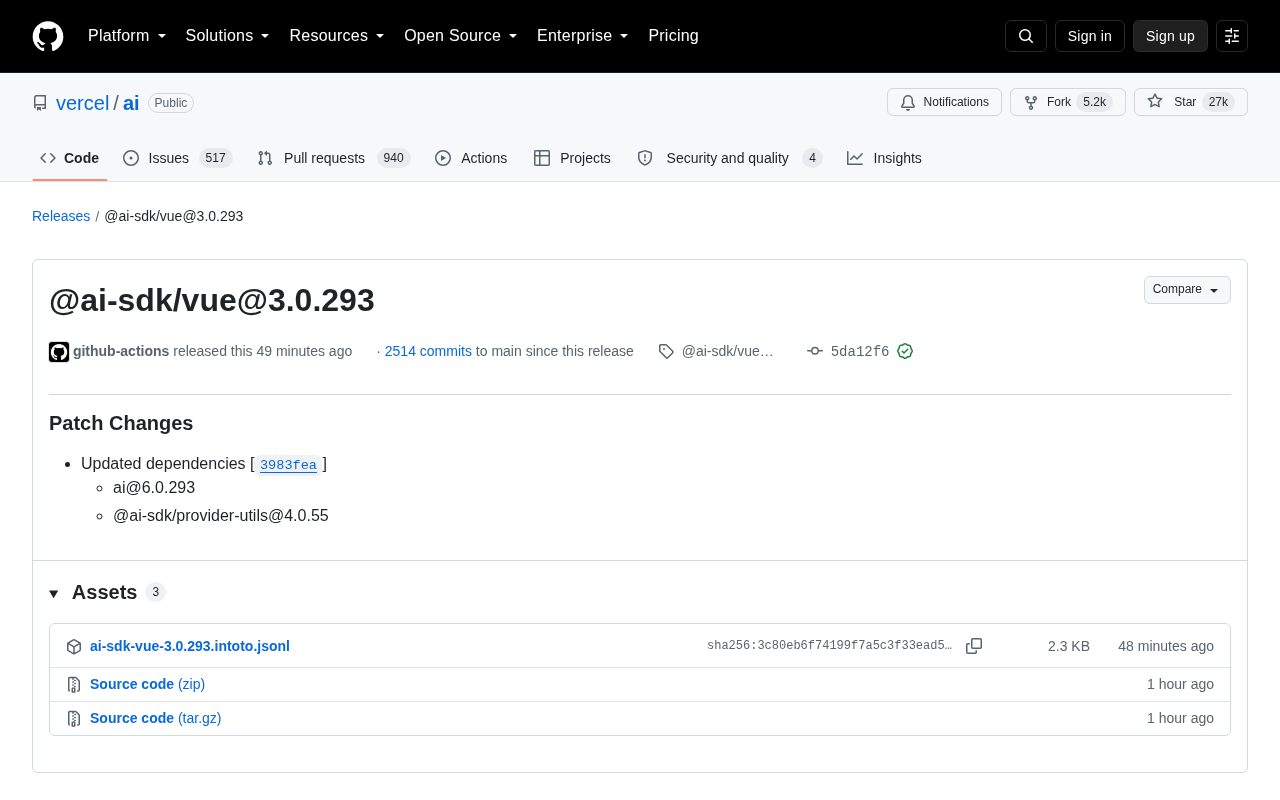This screenshot has width=1280, height=800.
Task: Click the Public visibility badge
Action: 171,103
